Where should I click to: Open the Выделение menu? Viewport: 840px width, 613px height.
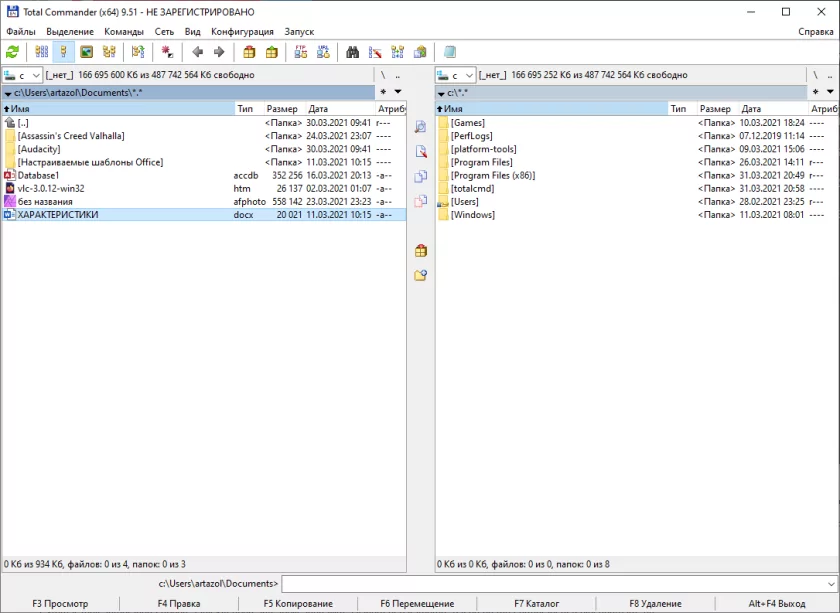click(x=70, y=32)
